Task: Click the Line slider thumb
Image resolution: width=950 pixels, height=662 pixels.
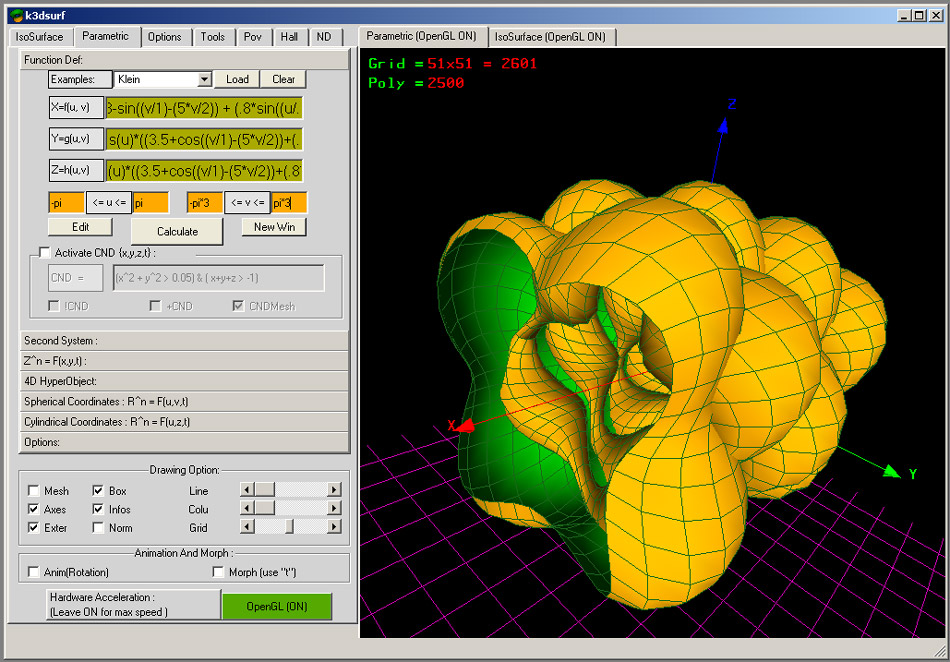Action: (264, 489)
